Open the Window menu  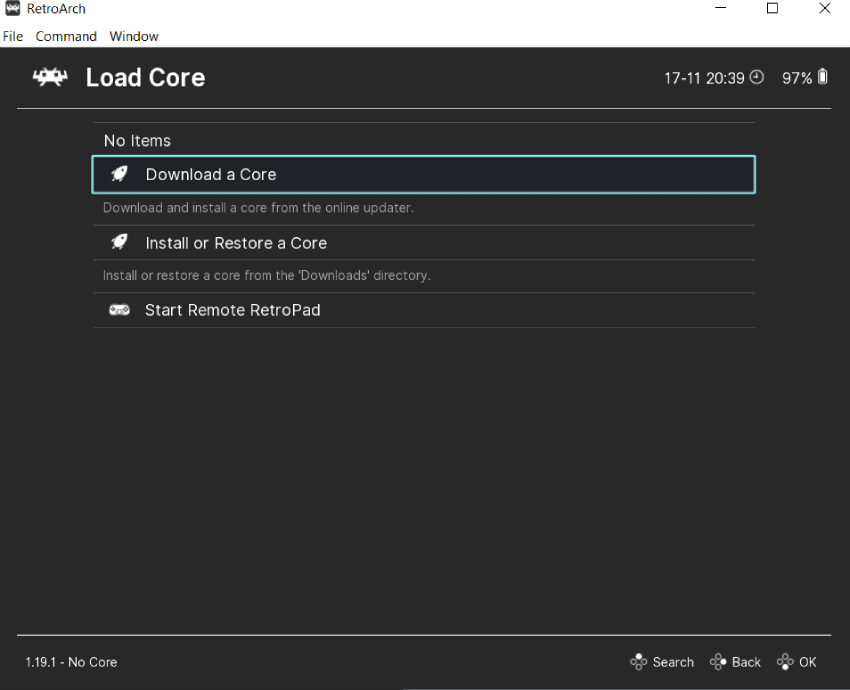134,36
